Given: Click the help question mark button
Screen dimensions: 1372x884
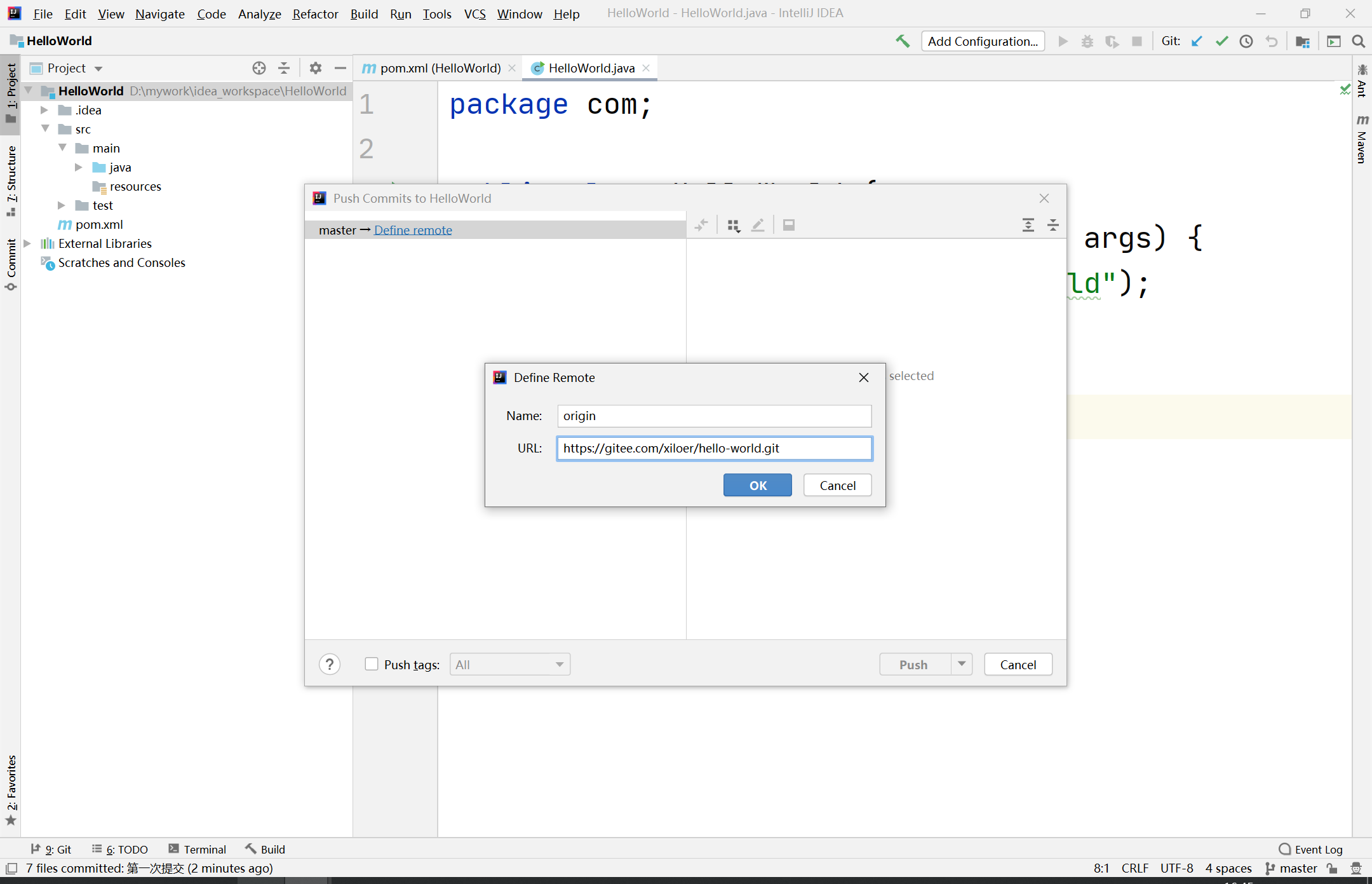Looking at the screenshot, I should tap(330, 665).
